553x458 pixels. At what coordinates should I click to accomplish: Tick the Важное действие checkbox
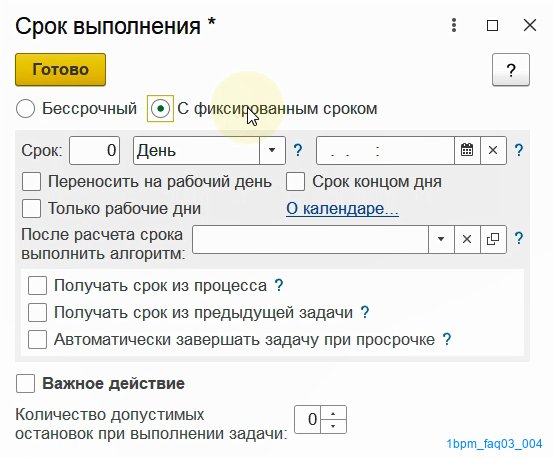coord(25,383)
